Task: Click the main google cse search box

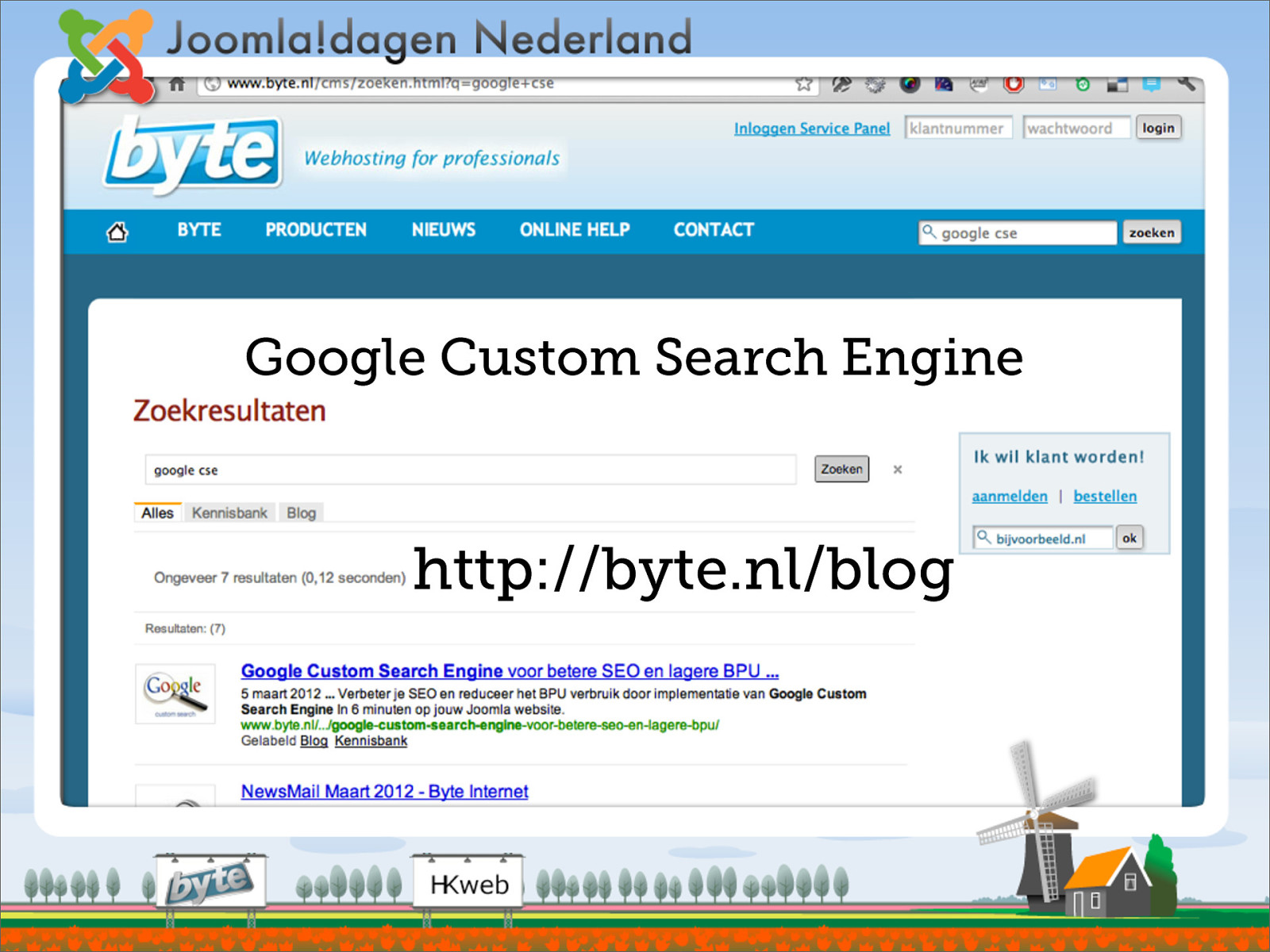Action: tap(471, 470)
